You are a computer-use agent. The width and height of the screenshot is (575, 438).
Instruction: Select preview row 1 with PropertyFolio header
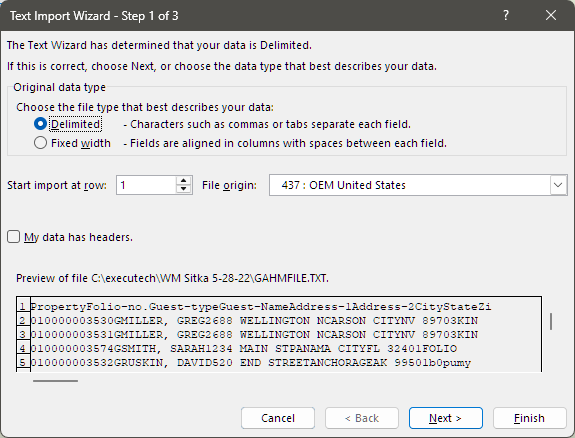tap(260, 307)
